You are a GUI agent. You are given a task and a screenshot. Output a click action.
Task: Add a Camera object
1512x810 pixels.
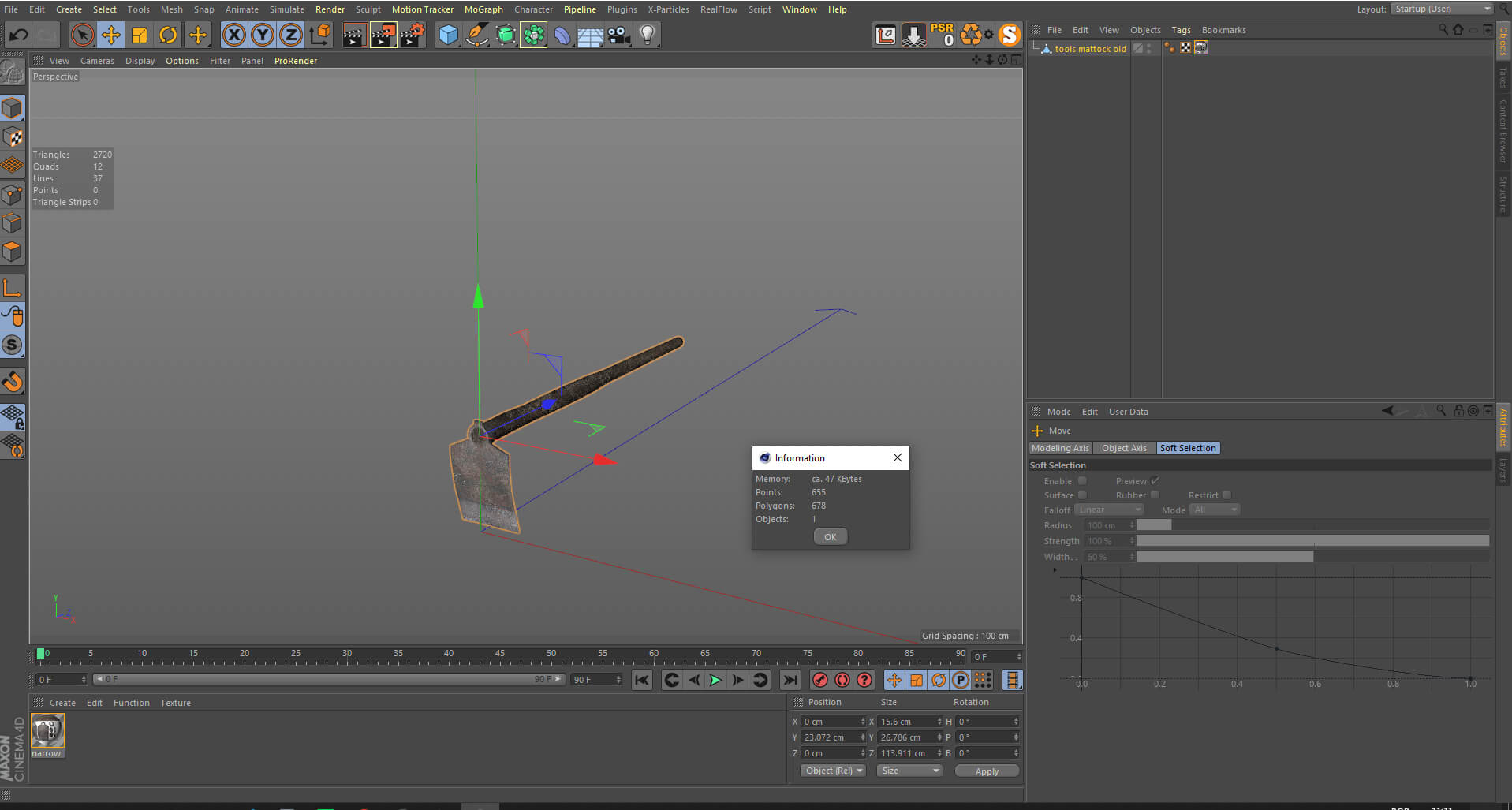619,35
